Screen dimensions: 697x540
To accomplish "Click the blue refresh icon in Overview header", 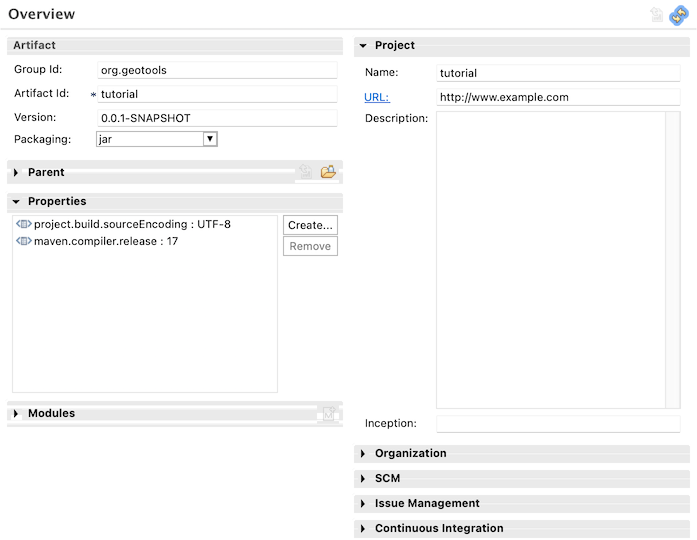I will (x=679, y=14).
